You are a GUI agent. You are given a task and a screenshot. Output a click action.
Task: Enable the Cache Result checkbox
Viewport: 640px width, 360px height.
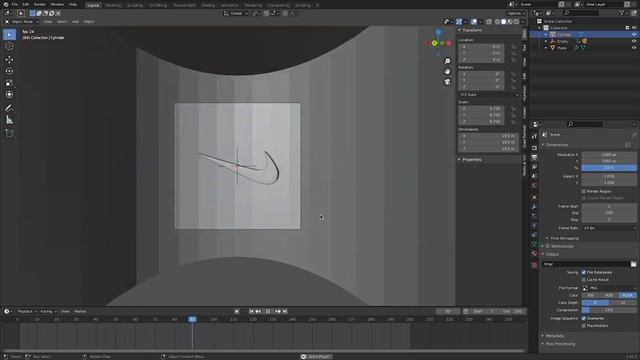(584, 280)
